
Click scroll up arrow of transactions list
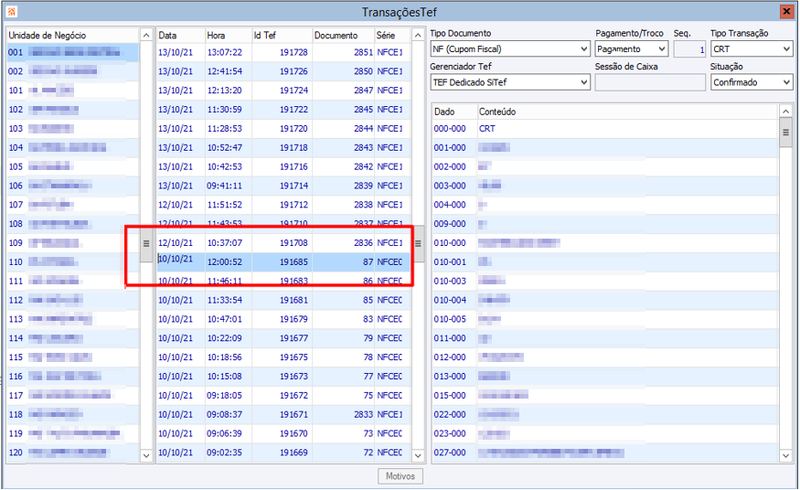(418, 35)
